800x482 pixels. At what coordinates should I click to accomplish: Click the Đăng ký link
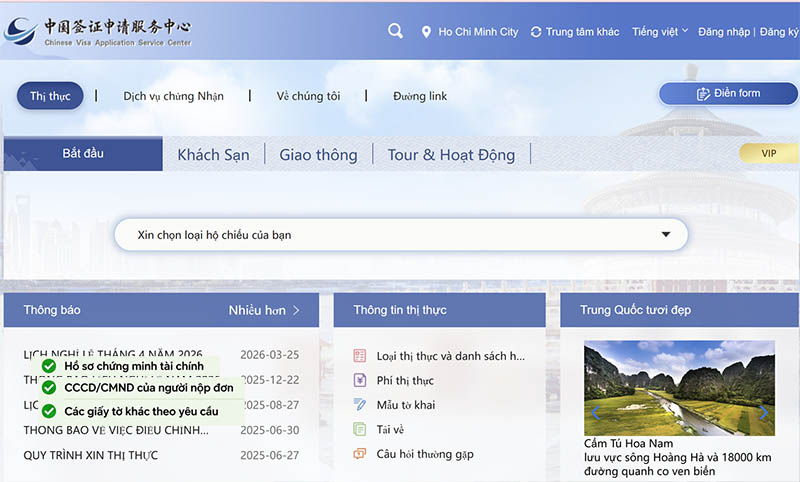point(779,32)
